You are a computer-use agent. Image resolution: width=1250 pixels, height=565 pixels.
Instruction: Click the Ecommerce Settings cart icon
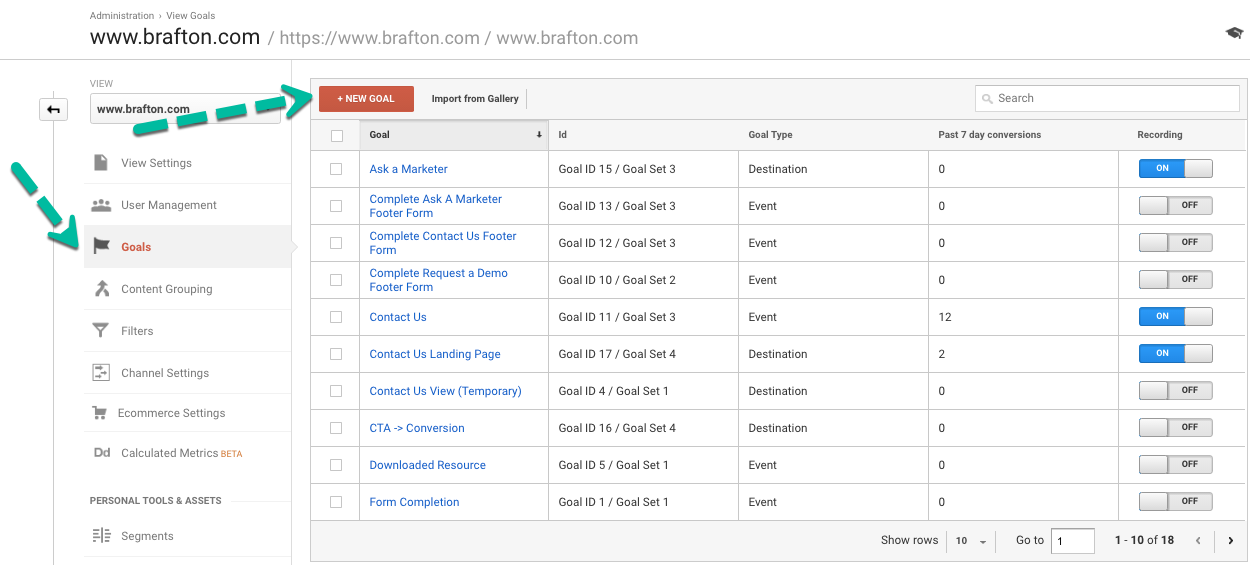(x=100, y=413)
